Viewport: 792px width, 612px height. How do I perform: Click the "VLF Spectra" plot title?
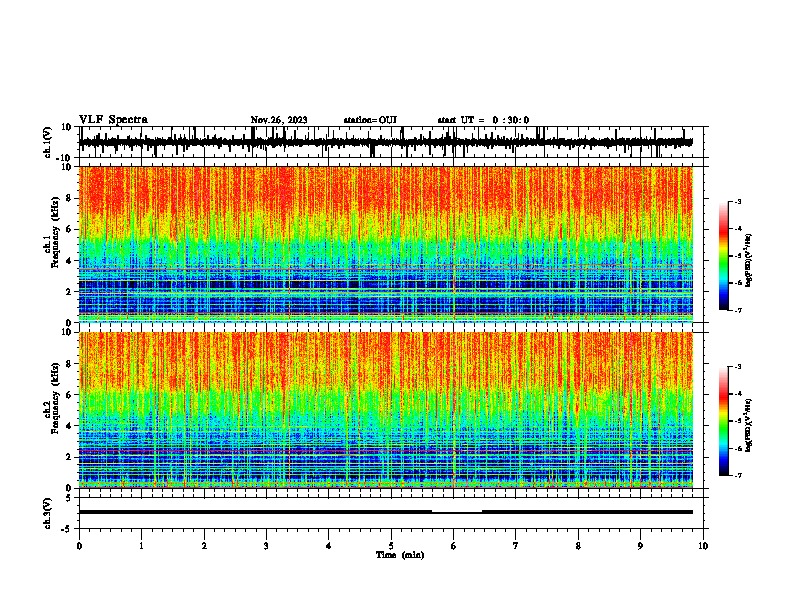[x=113, y=120]
